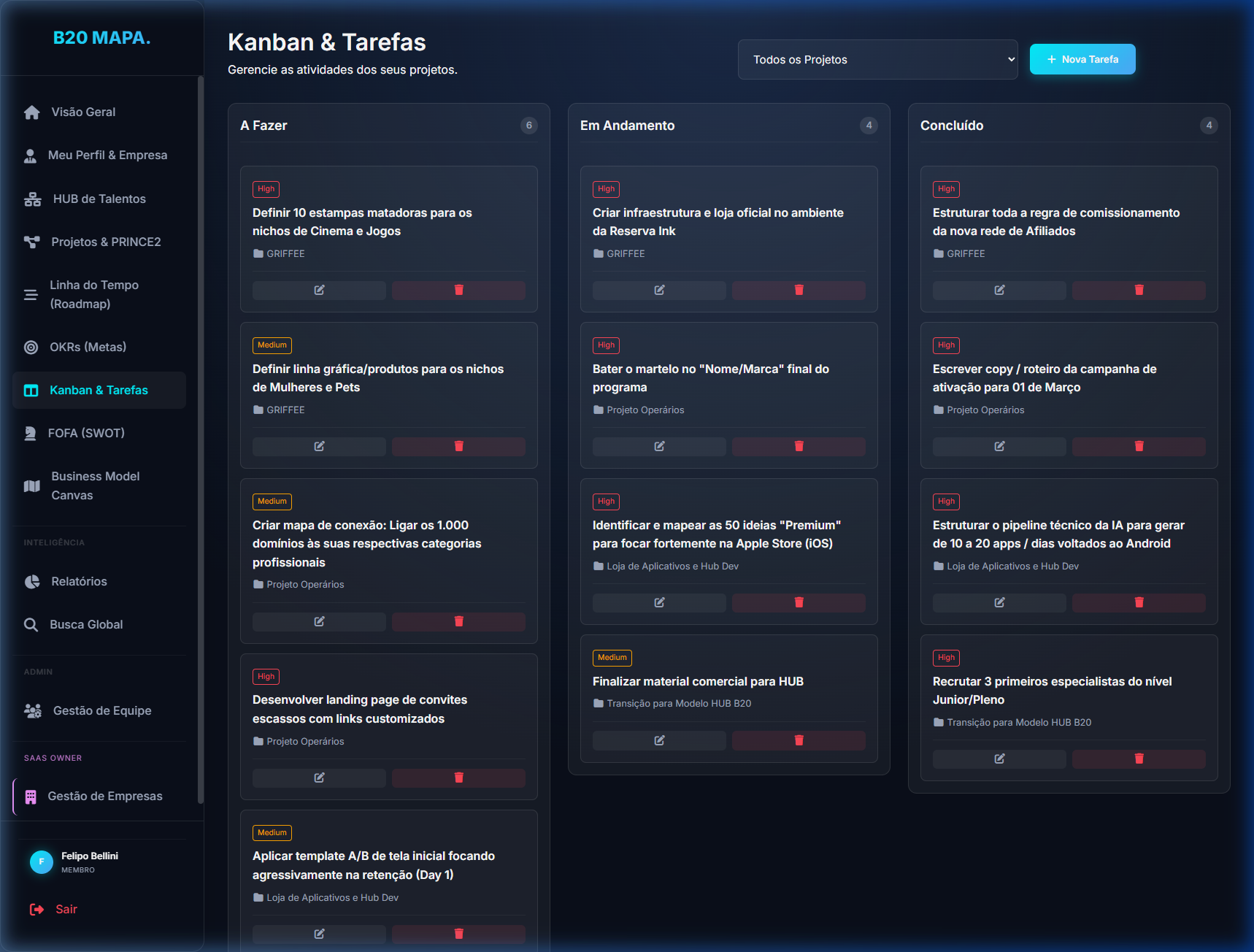The width and height of the screenshot is (1254, 952).
Task: Delete 'Desenvolver landing page de convites' task
Action: pyautogui.click(x=458, y=778)
